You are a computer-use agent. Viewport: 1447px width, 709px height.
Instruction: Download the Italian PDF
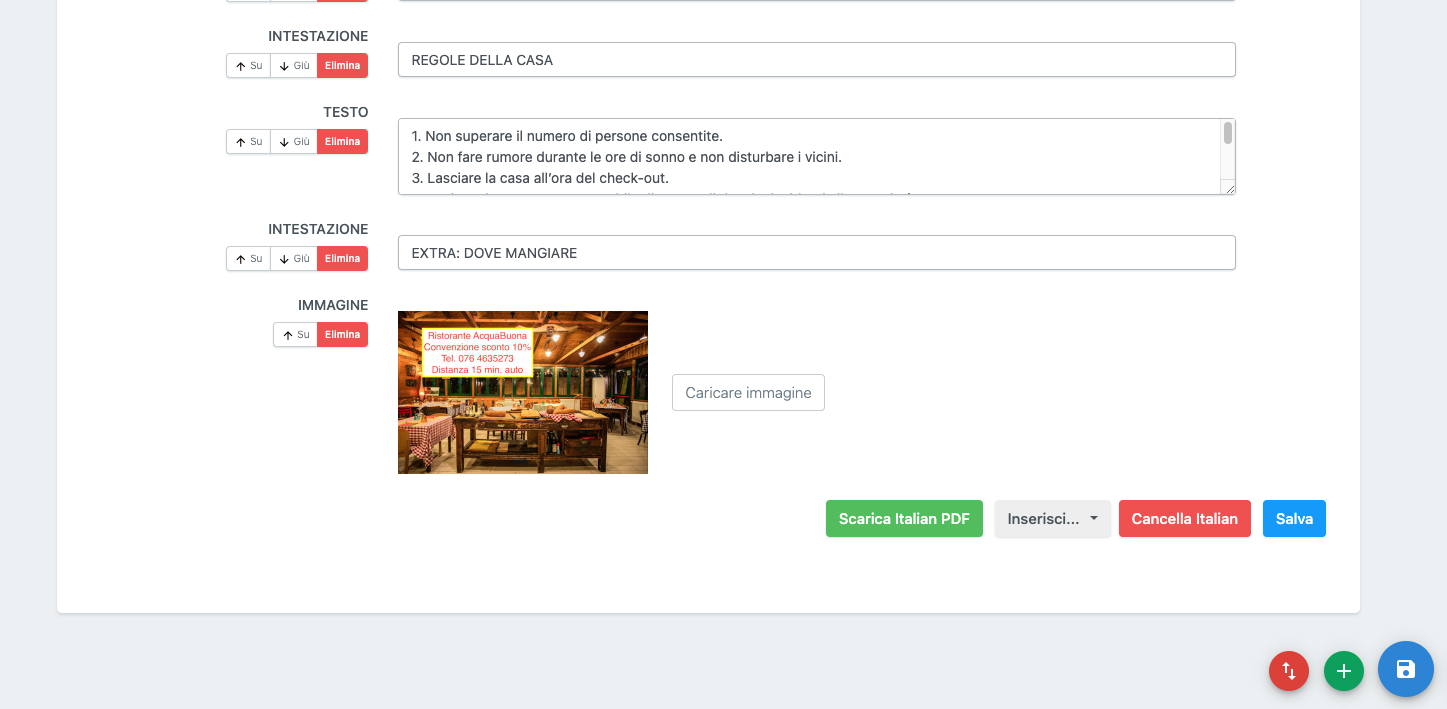(904, 519)
